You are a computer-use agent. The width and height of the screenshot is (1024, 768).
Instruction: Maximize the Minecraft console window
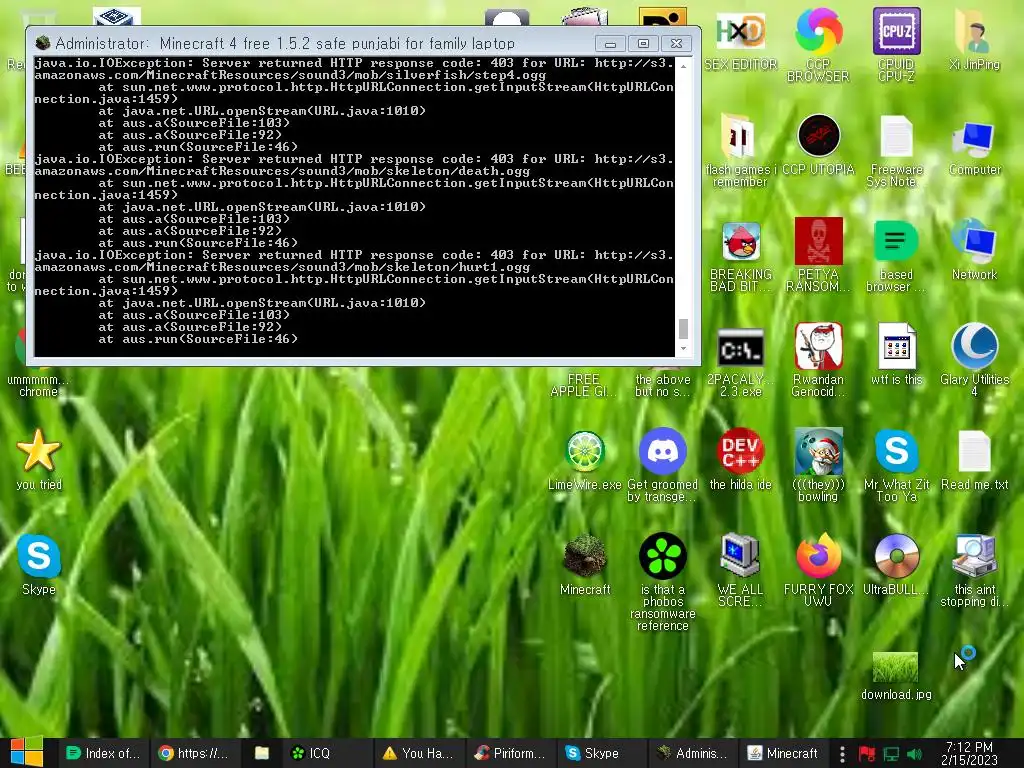643,44
